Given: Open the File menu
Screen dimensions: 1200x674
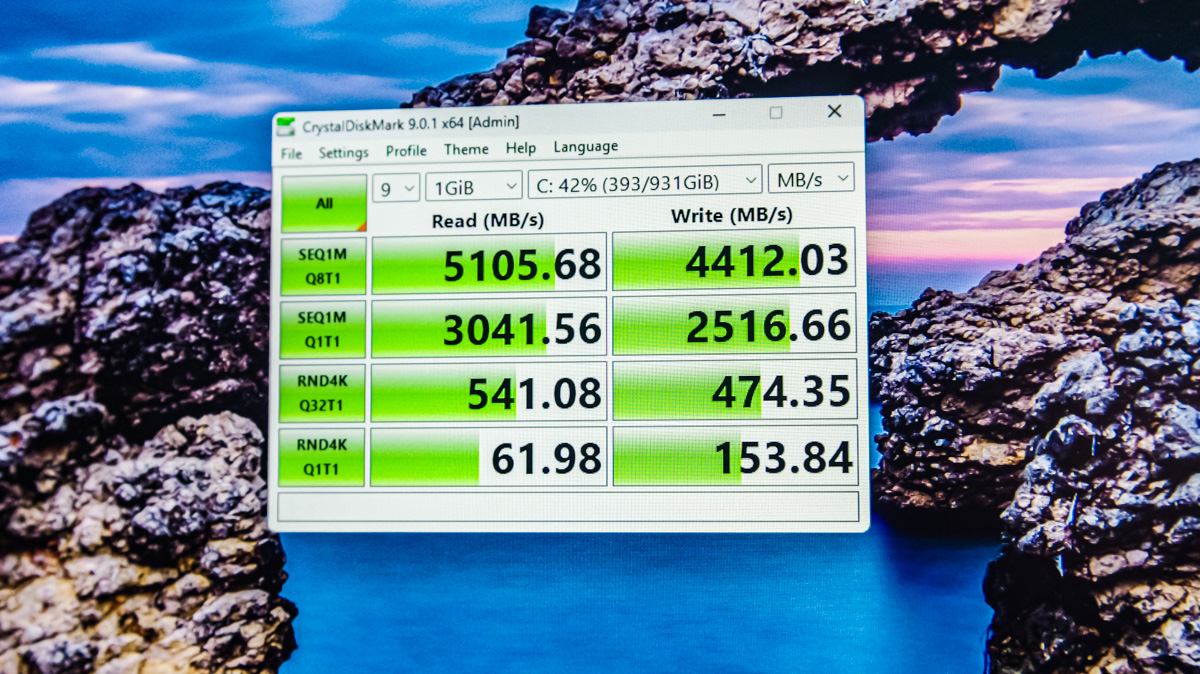Looking at the screenshot, I should (x=291, y=153).
